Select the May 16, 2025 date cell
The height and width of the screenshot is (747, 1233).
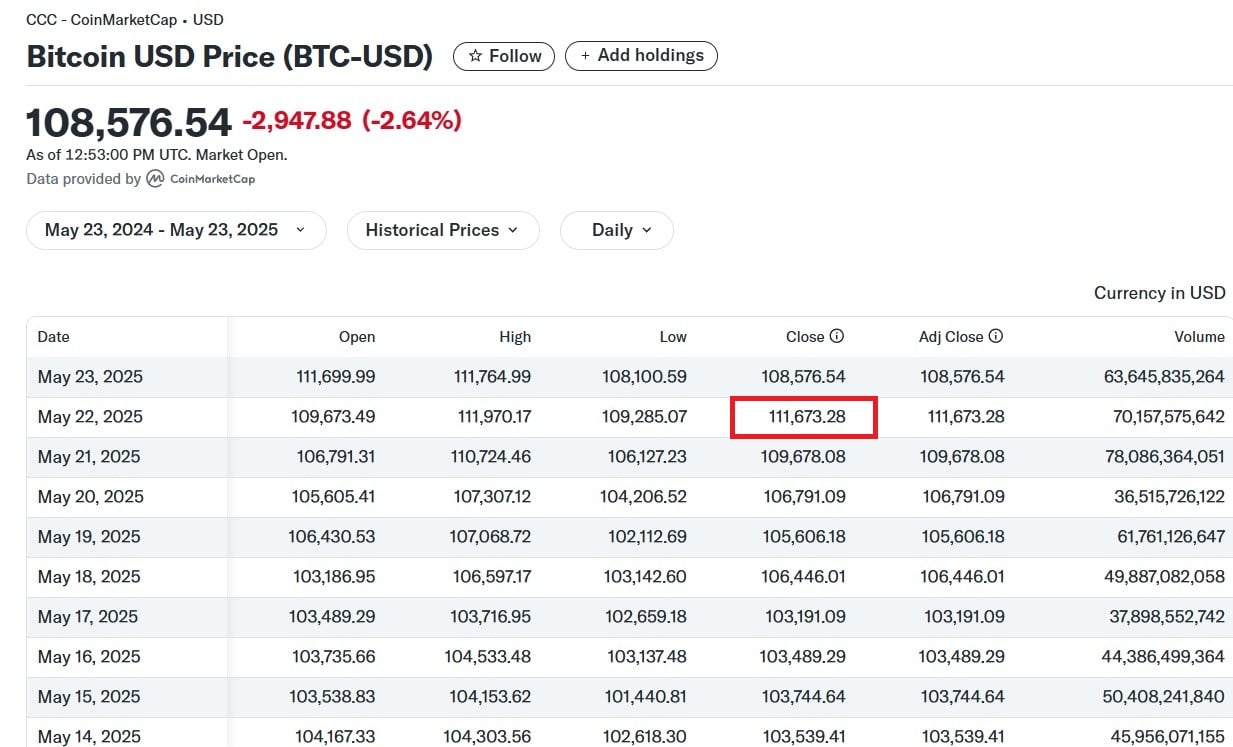[90, 657]
